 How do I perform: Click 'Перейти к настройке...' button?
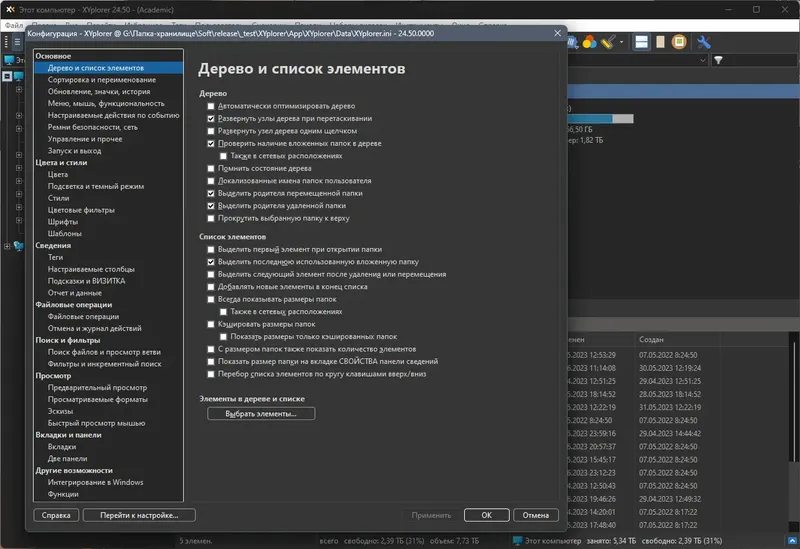coord(139,515)
